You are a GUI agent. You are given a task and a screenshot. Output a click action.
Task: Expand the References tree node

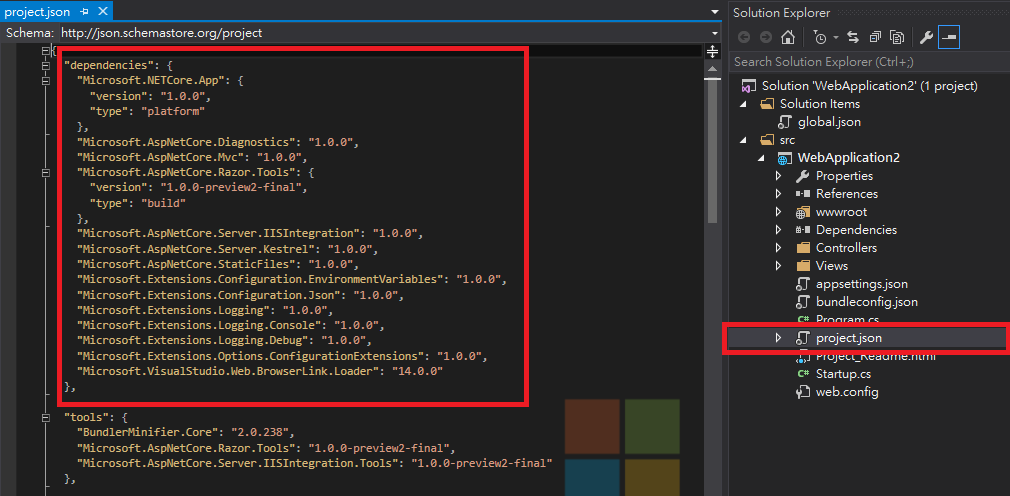779,194
